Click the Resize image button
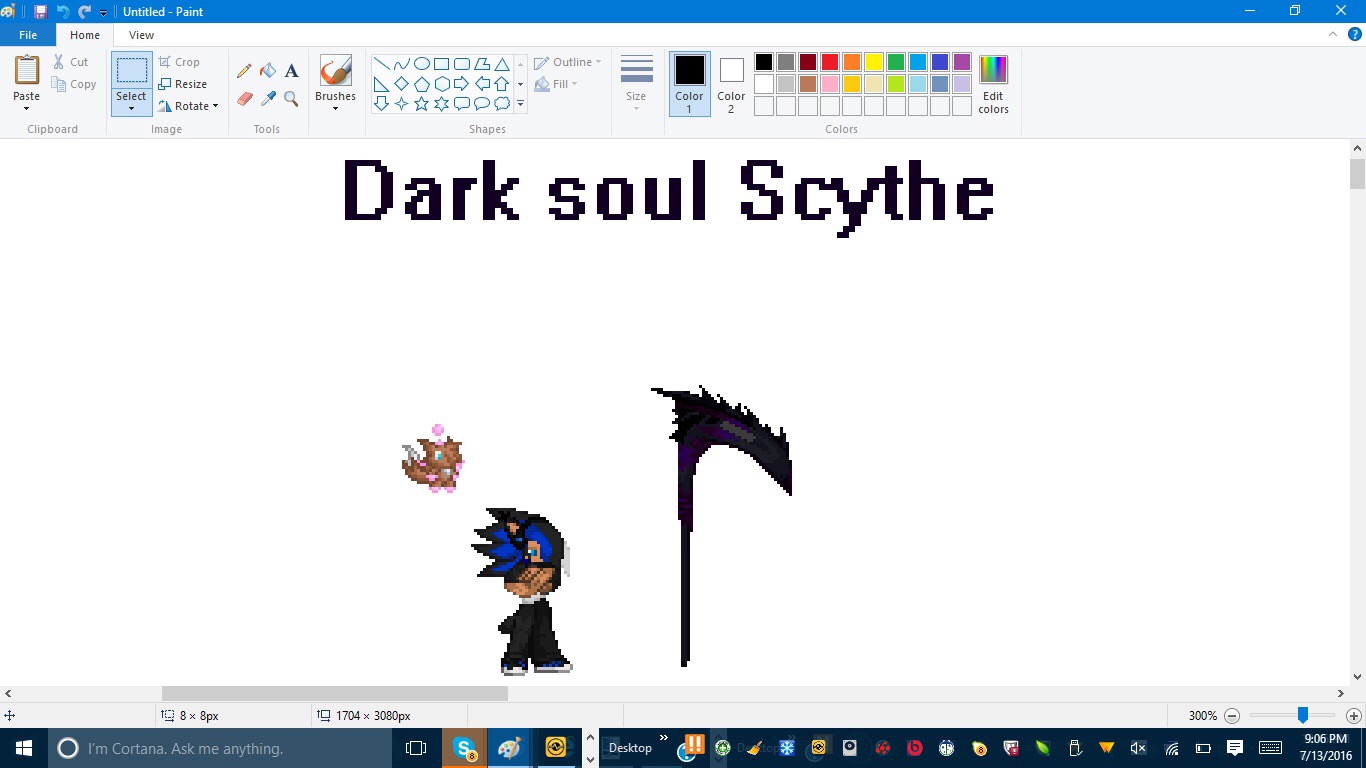Image resolution: width=1366 pixels, height=768 pixels. point(183,84)
